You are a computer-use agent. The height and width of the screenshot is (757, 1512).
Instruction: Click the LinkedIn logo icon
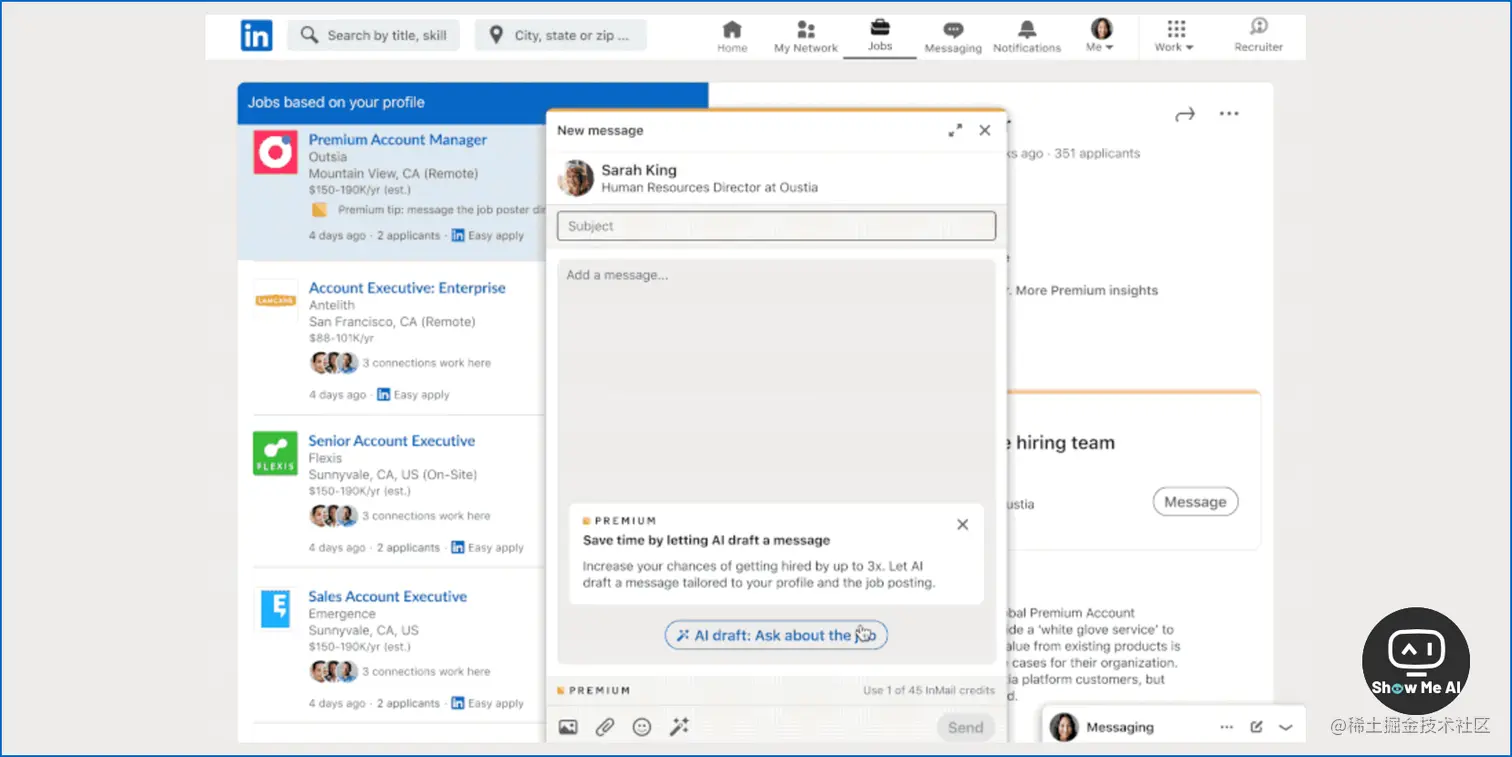(x=256, y=36)
